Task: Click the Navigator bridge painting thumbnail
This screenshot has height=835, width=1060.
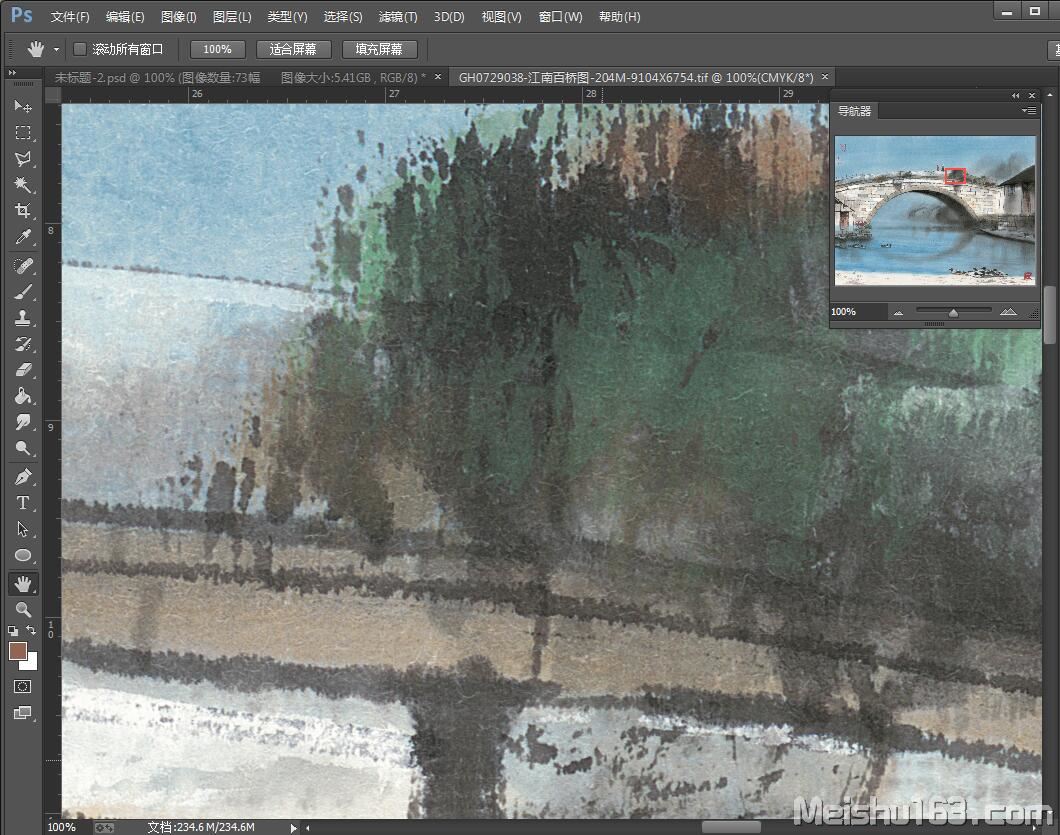Action: tap(935, 210)
